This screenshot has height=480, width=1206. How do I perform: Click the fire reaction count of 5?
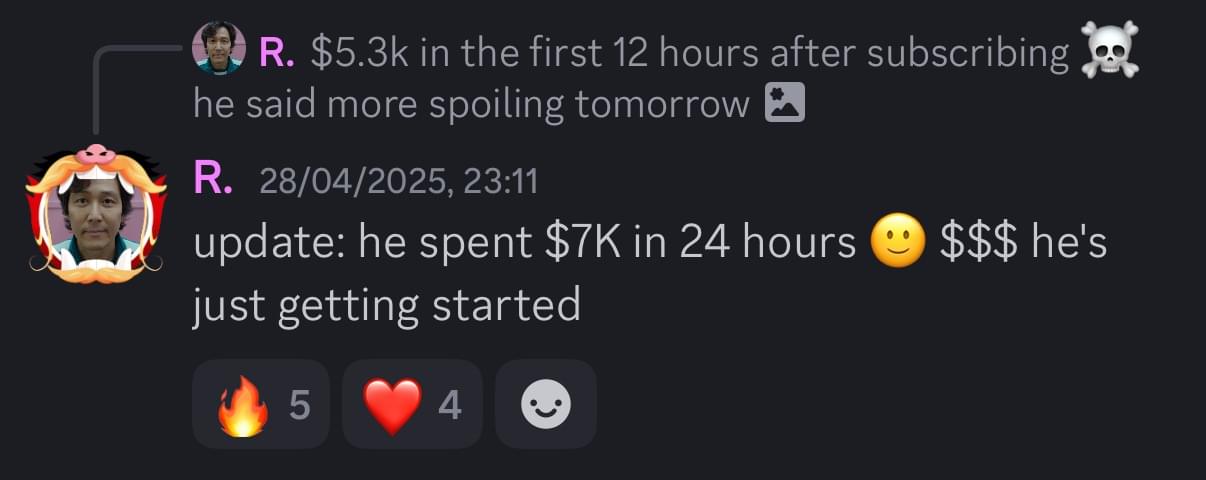(x=299, y=405)
